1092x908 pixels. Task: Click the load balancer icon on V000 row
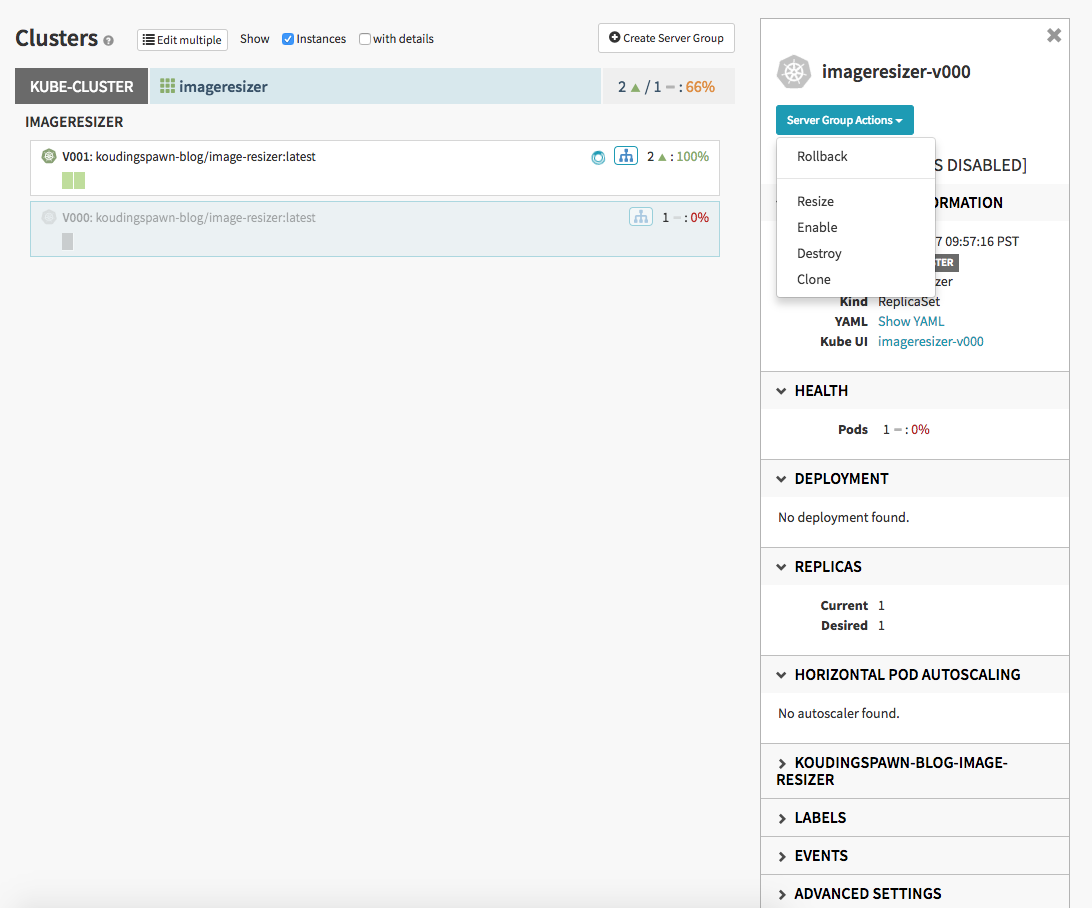tap(640, 217)
